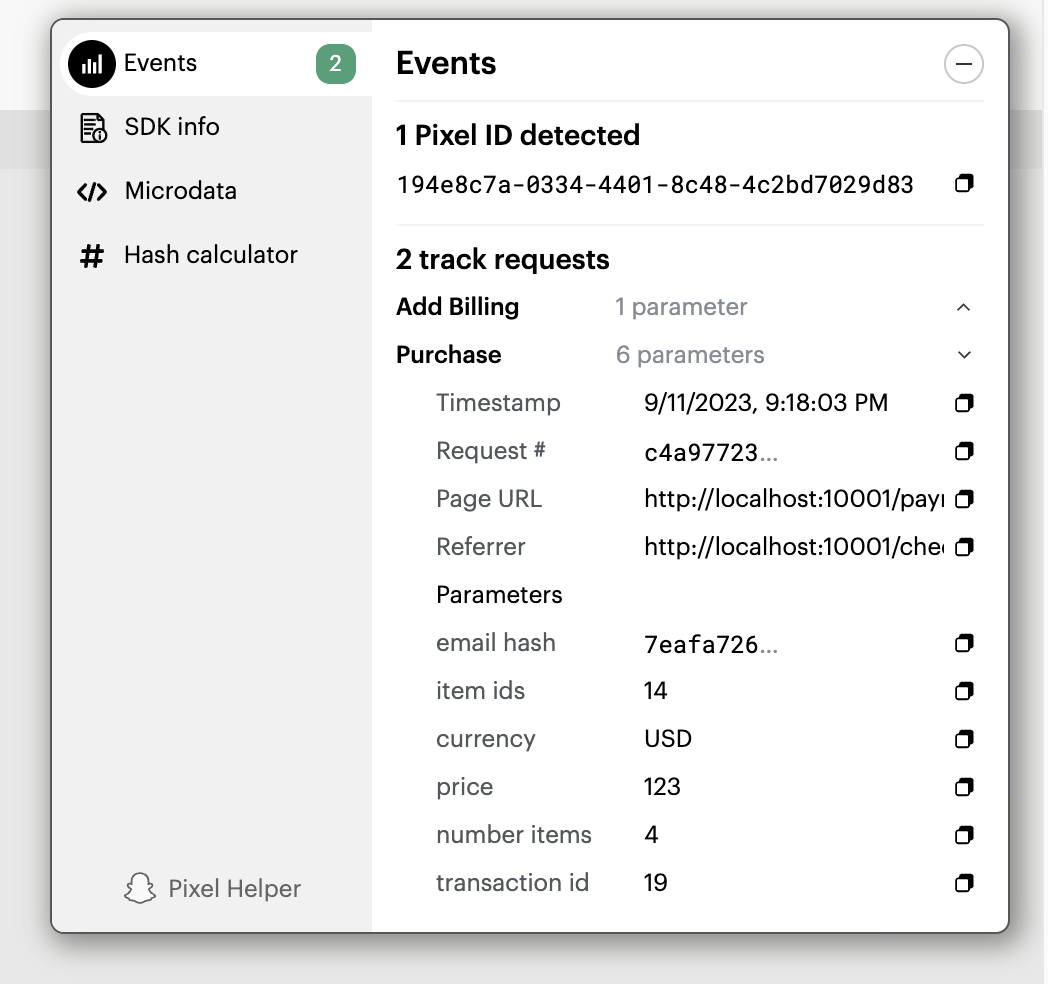
Task: Copy the number items value
Action: point(964,835)
